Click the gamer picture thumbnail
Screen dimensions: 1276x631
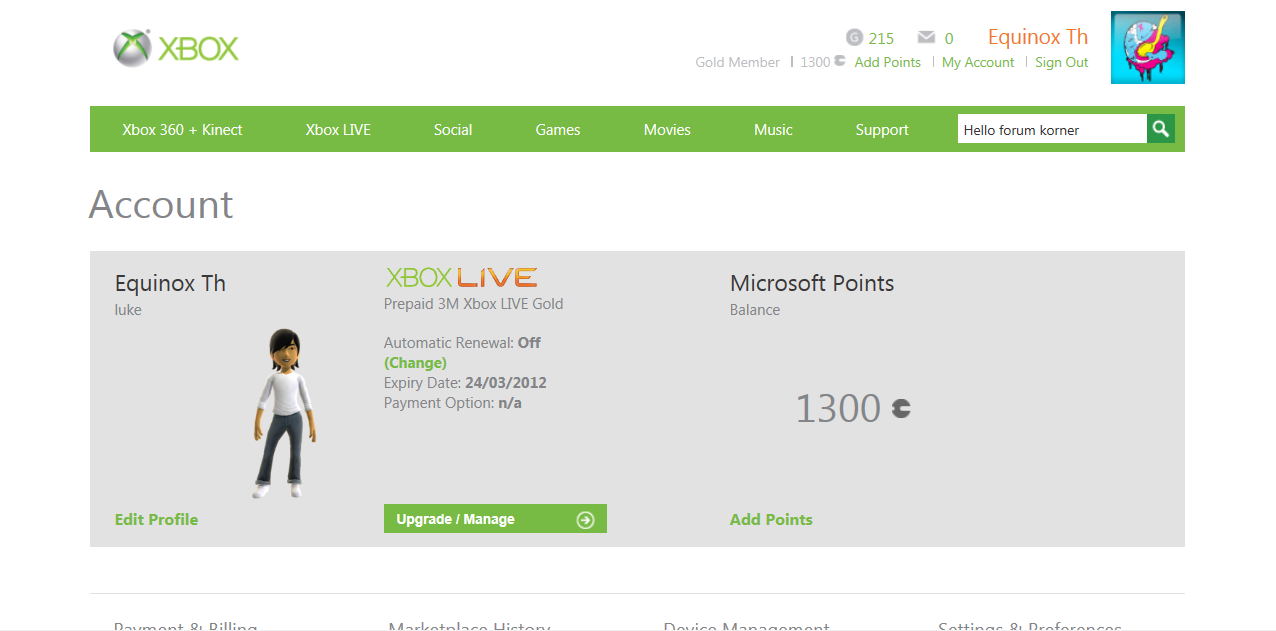1148,48
